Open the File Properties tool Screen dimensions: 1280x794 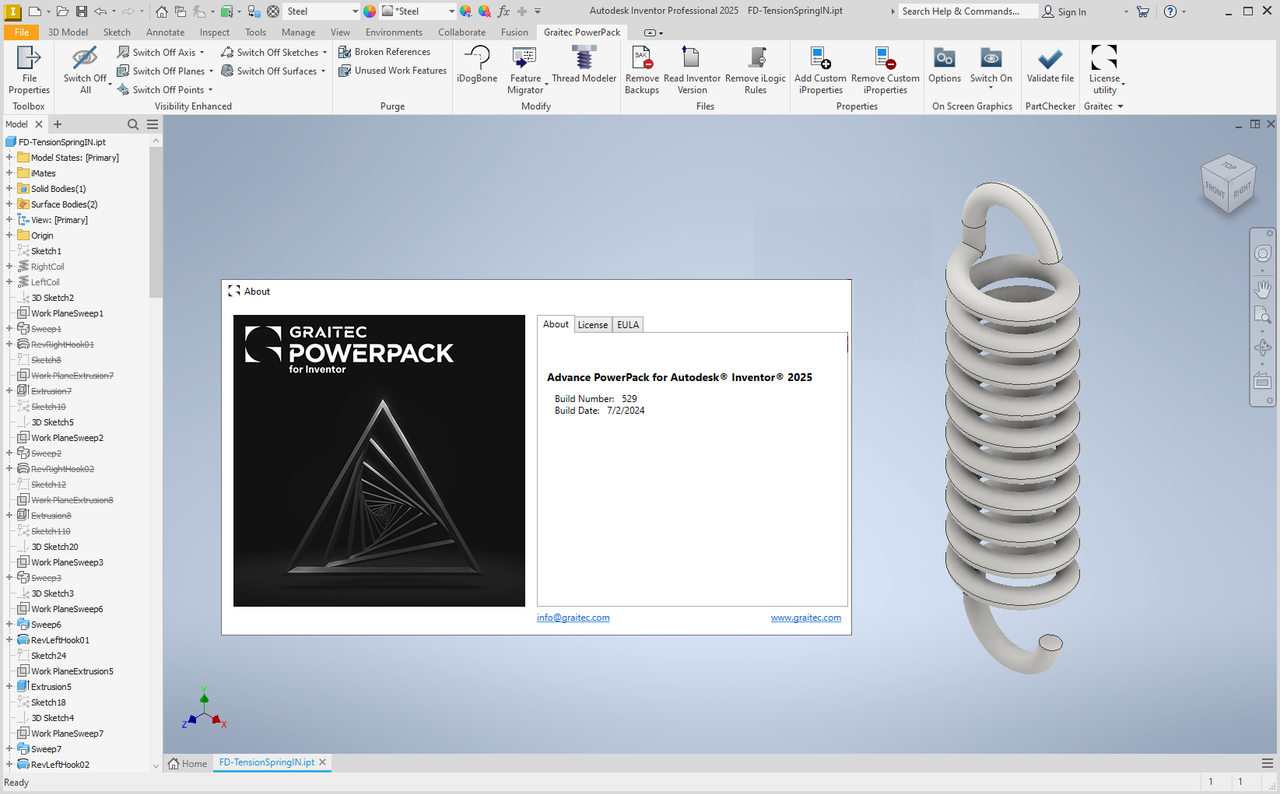click(29, 70)
